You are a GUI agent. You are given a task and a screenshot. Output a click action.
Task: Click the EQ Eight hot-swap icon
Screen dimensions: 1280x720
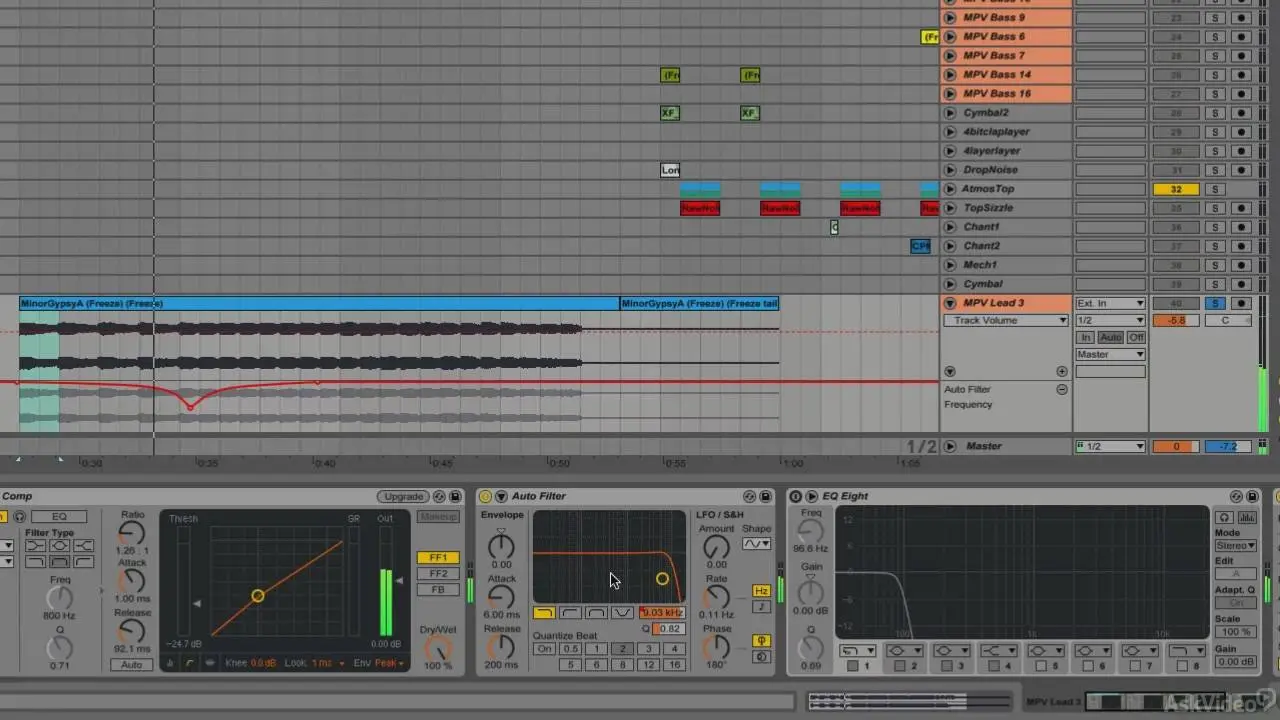(x=1235, y=496)
